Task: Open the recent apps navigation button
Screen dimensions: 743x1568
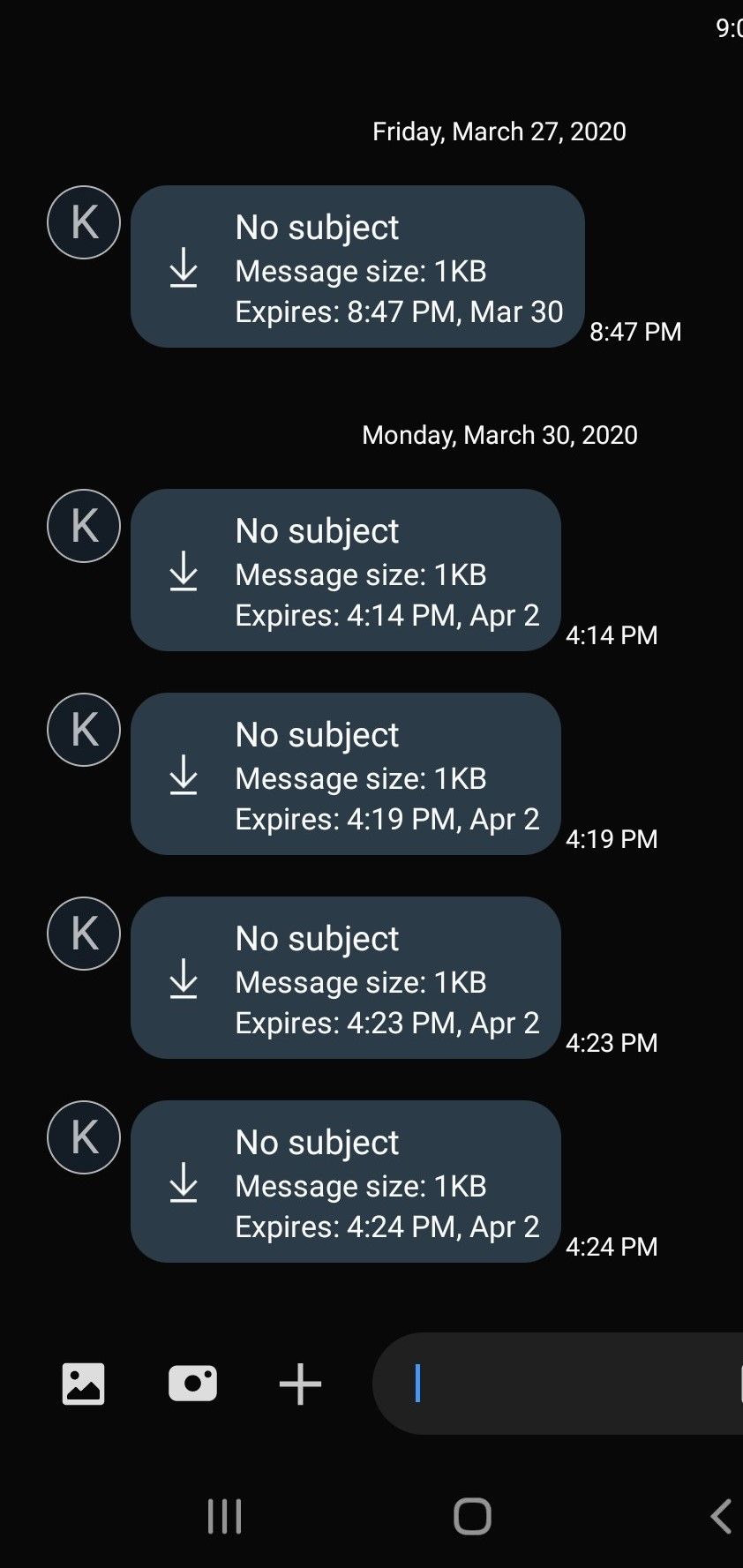Action: 224,1517
